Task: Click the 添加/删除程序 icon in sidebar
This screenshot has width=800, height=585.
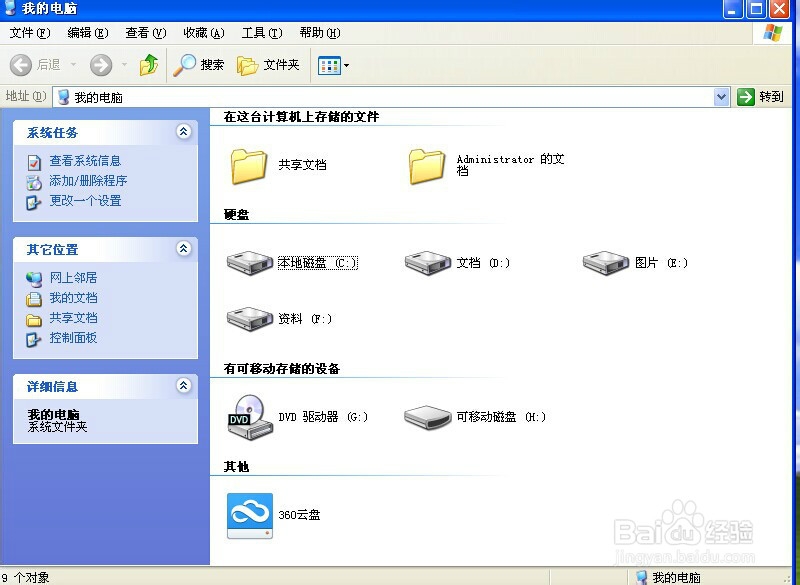Action: click(34, 182)
